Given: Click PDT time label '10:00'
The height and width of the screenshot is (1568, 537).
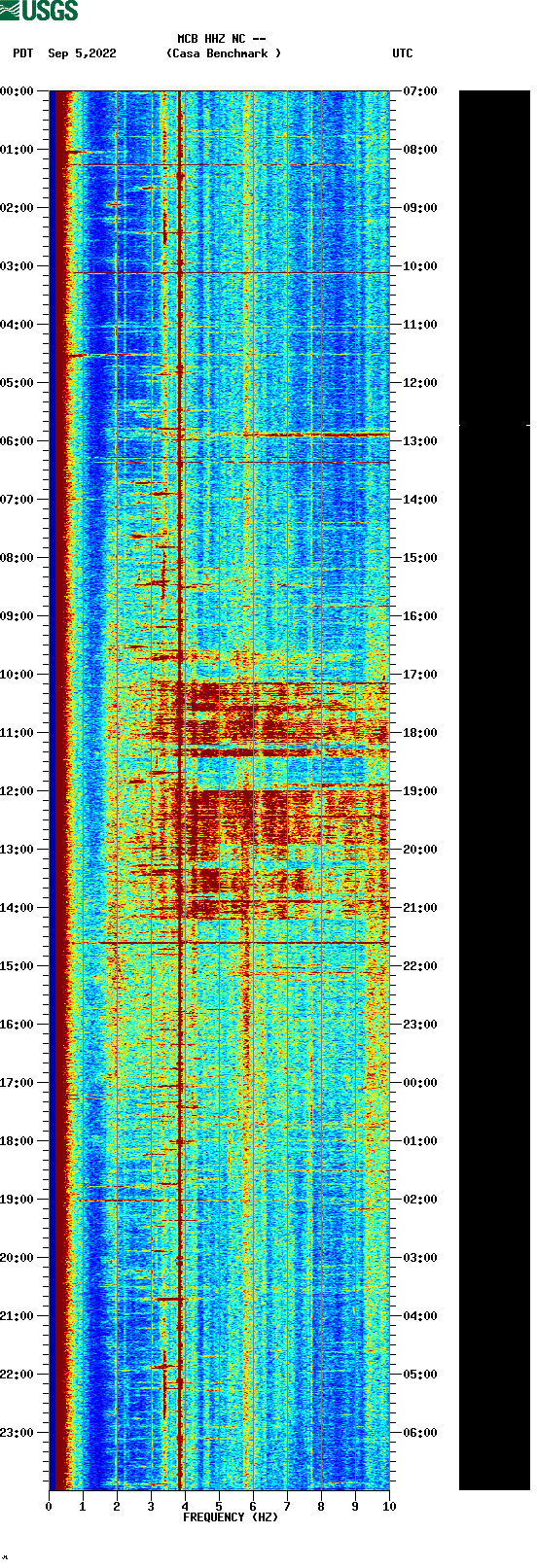Looking at the screenshot, I should 17,675.
